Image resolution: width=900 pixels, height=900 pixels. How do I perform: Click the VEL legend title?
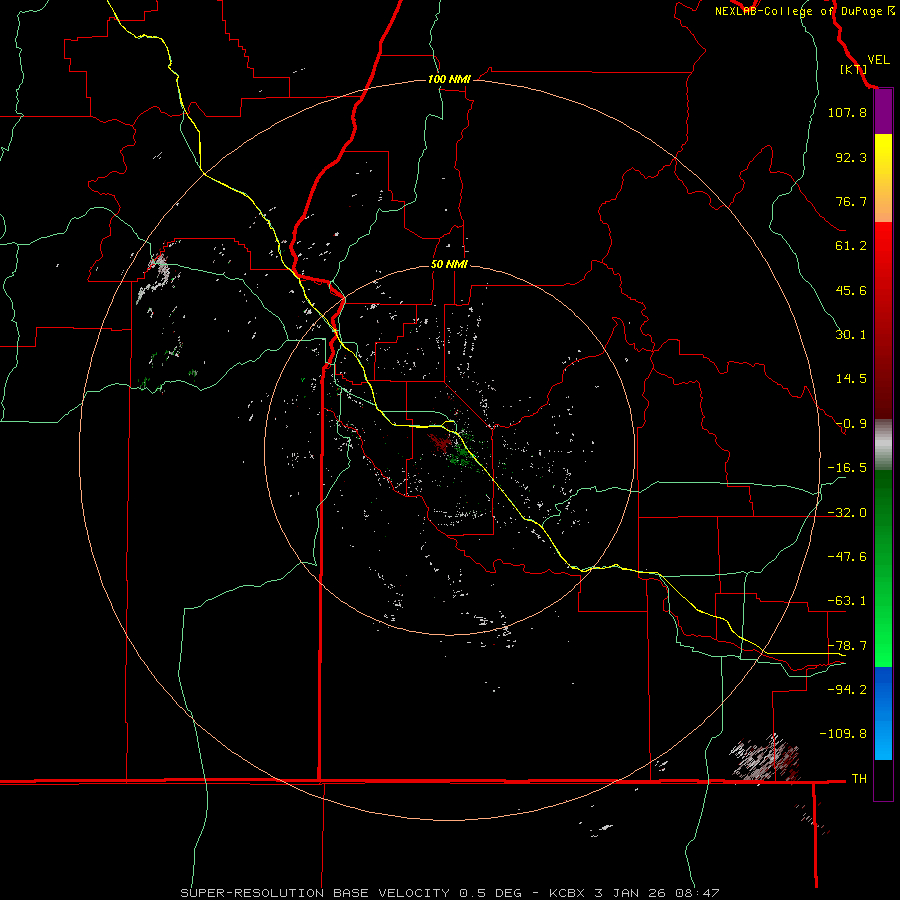click(878, 60)
